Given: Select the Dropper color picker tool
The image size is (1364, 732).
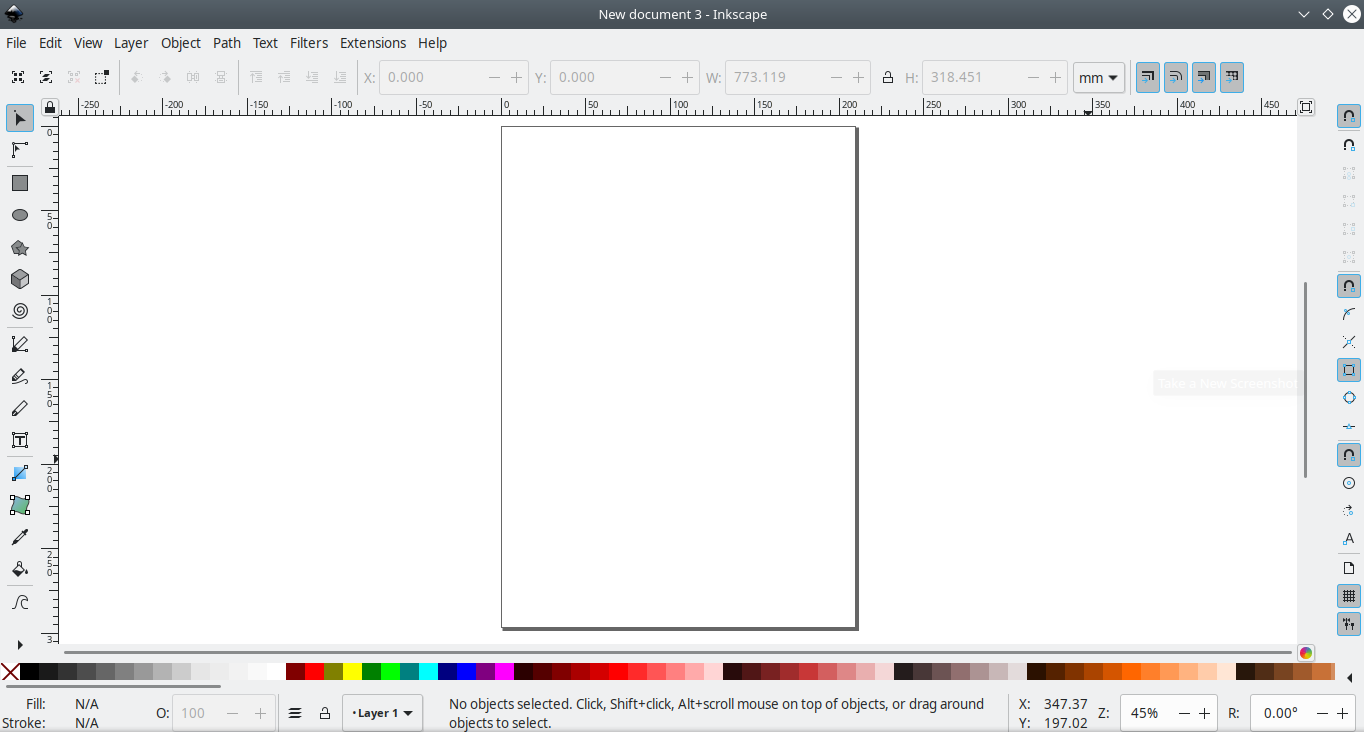Looking at the screenshot, I should pos(19,537).
